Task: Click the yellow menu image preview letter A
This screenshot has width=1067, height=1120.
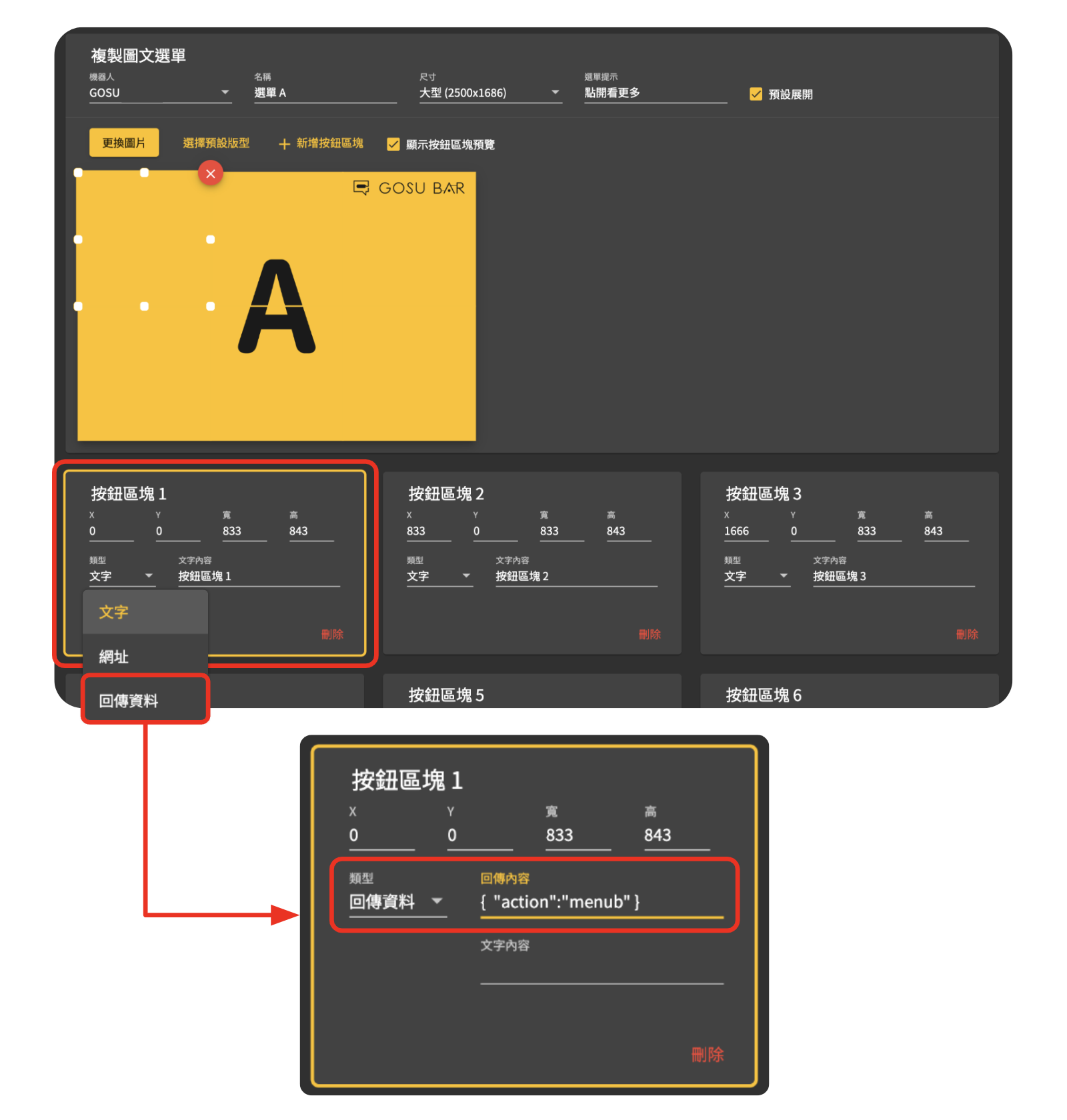Action: [x=277, y=307]
